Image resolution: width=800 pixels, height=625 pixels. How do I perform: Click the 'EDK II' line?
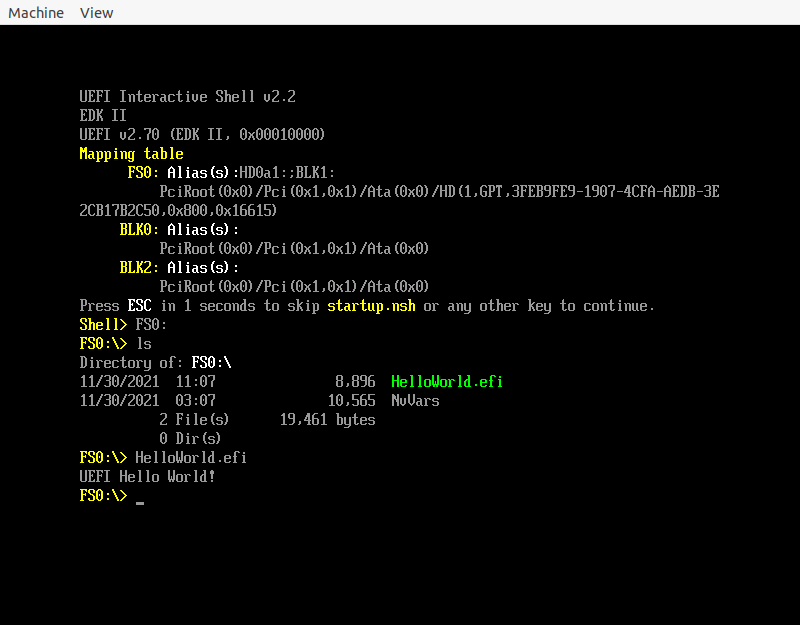103,115
